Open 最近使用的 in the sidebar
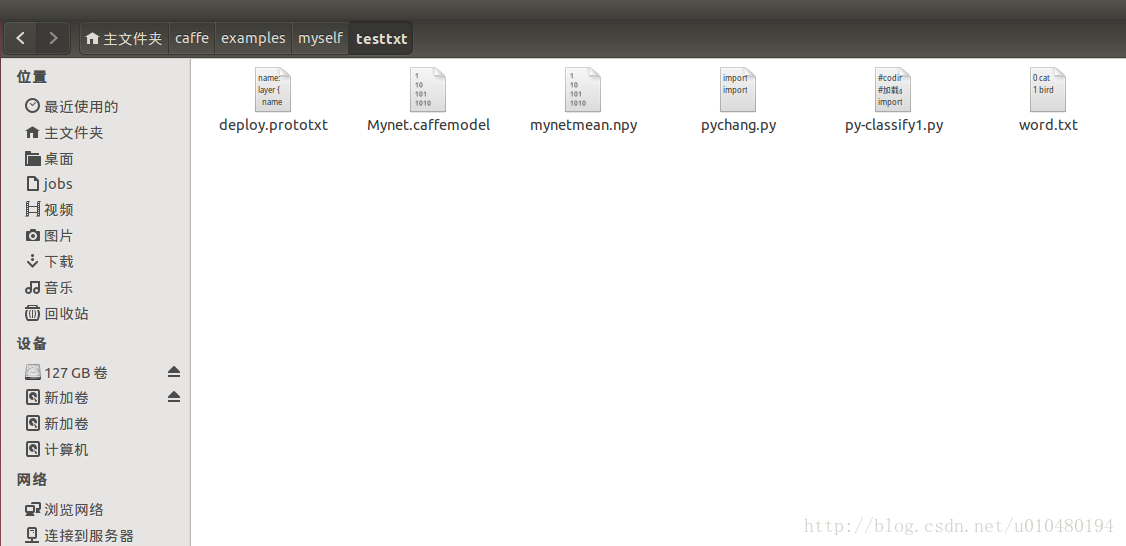Screen dimensions: 1126x546 [81, 106]
